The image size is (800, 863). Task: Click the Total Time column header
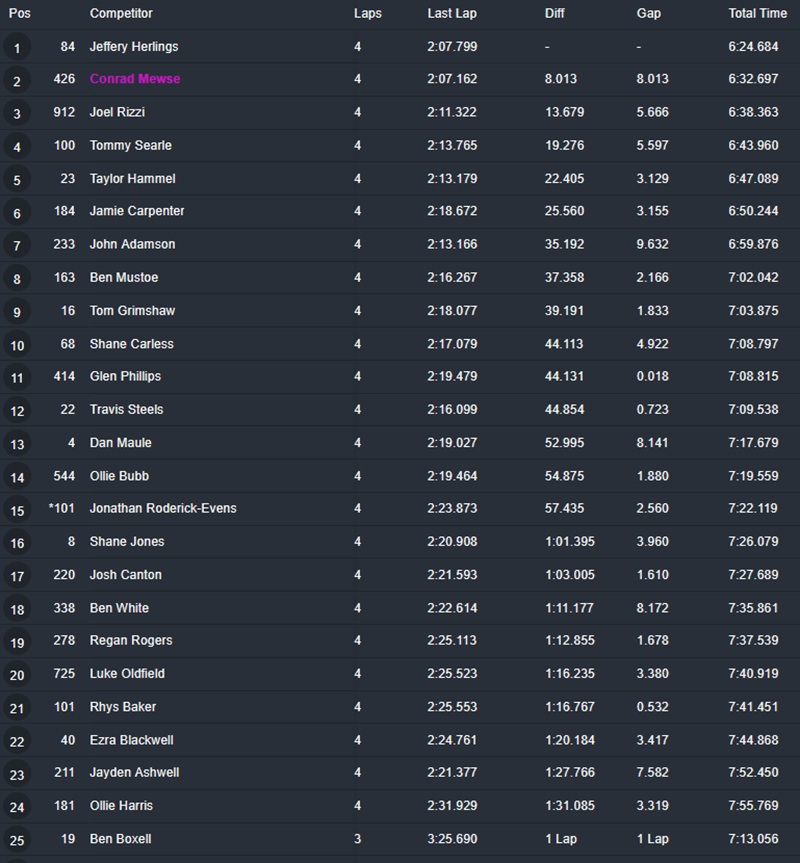click(757, 14)
